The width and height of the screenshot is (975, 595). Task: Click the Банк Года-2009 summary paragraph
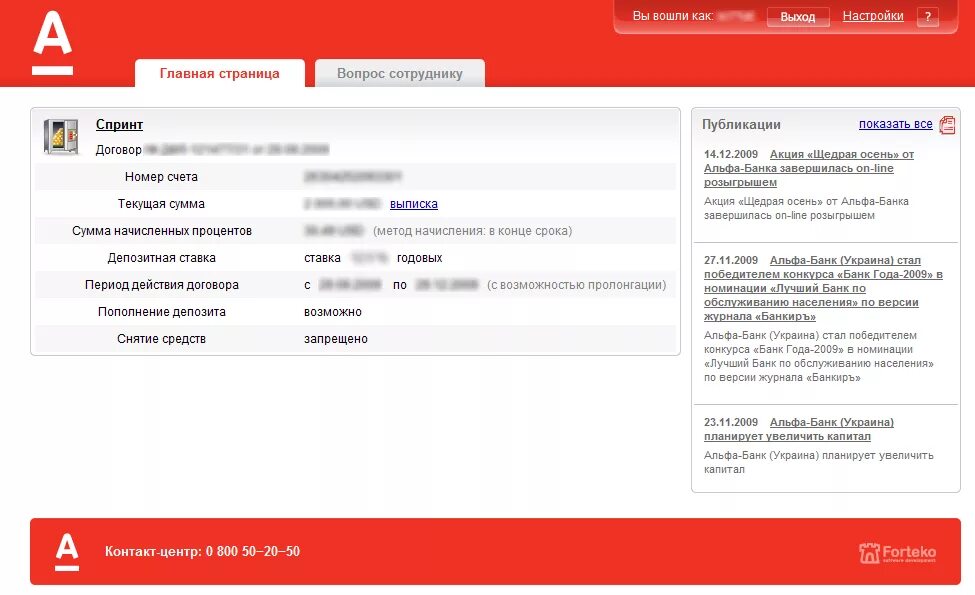point(819,356)
